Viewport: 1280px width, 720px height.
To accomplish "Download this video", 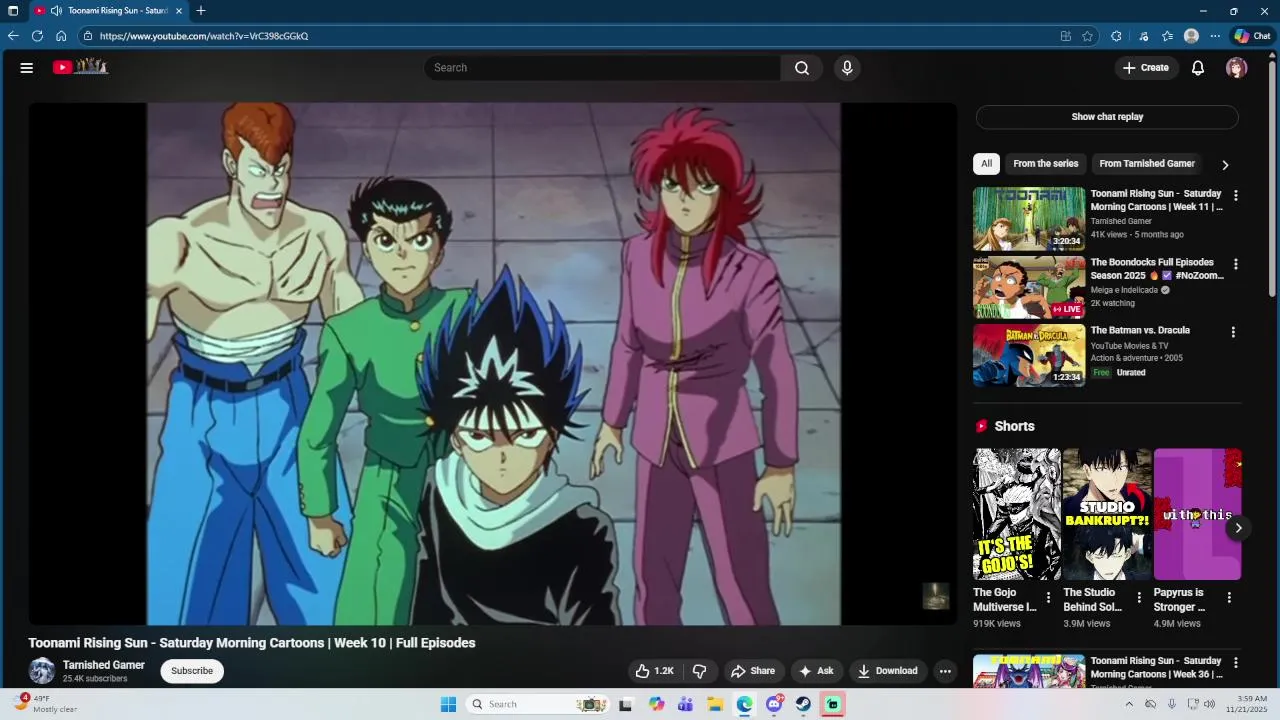I will pyautogui.click(x=888, y=671).
